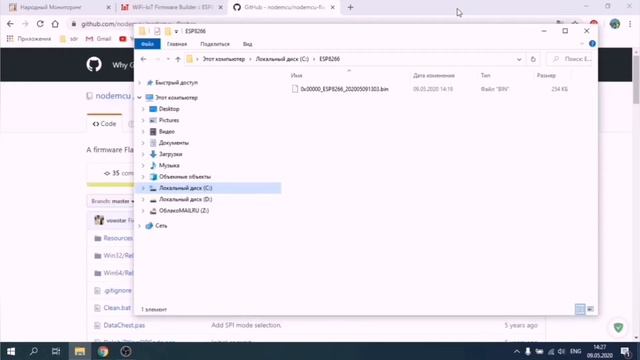Open OBS Studio taskbar icon
Screen dimensions: 640x360
126,351
